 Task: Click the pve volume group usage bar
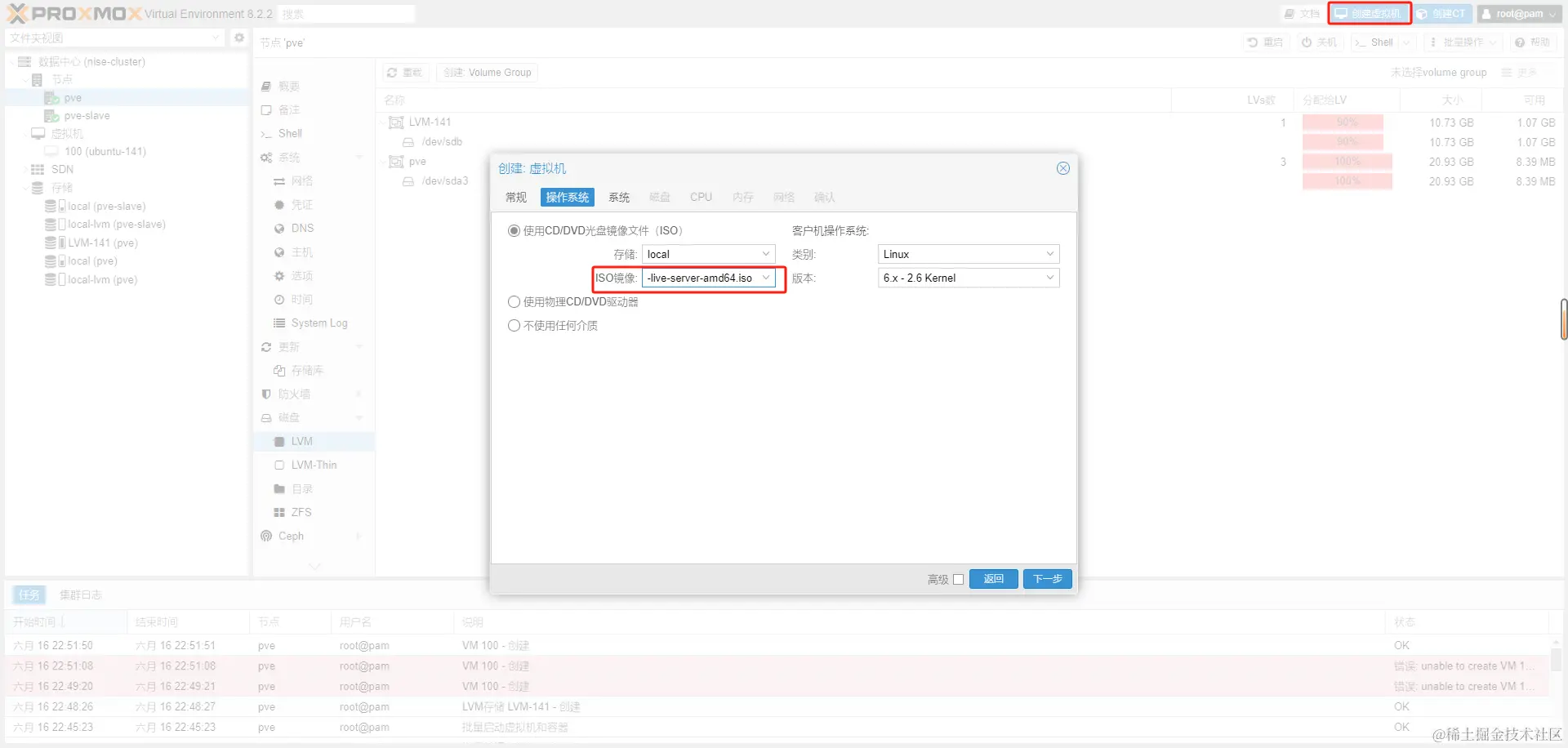(x=1347, y=162)
